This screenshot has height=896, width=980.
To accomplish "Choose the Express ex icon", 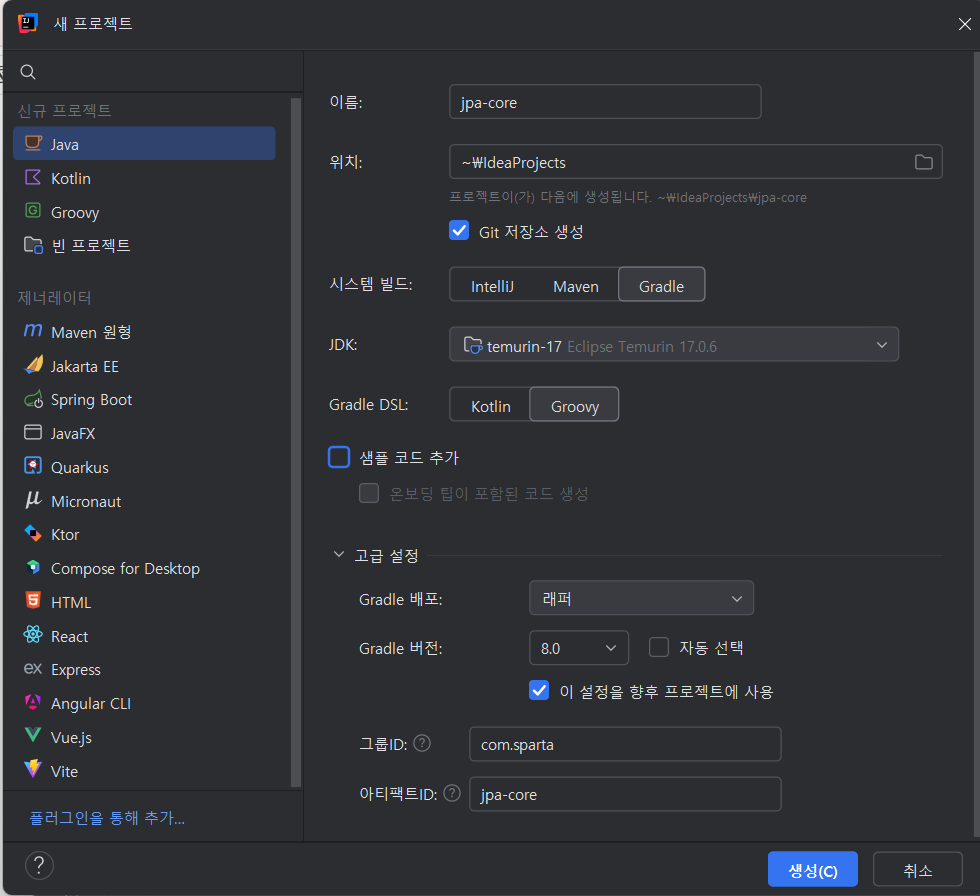I will 33,669.
